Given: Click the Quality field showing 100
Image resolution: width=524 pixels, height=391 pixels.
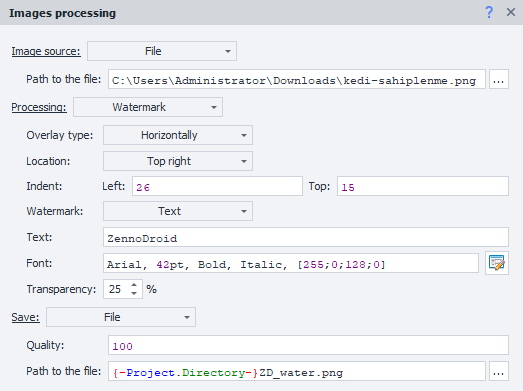Looking at the screenshot, I should 308,345.
